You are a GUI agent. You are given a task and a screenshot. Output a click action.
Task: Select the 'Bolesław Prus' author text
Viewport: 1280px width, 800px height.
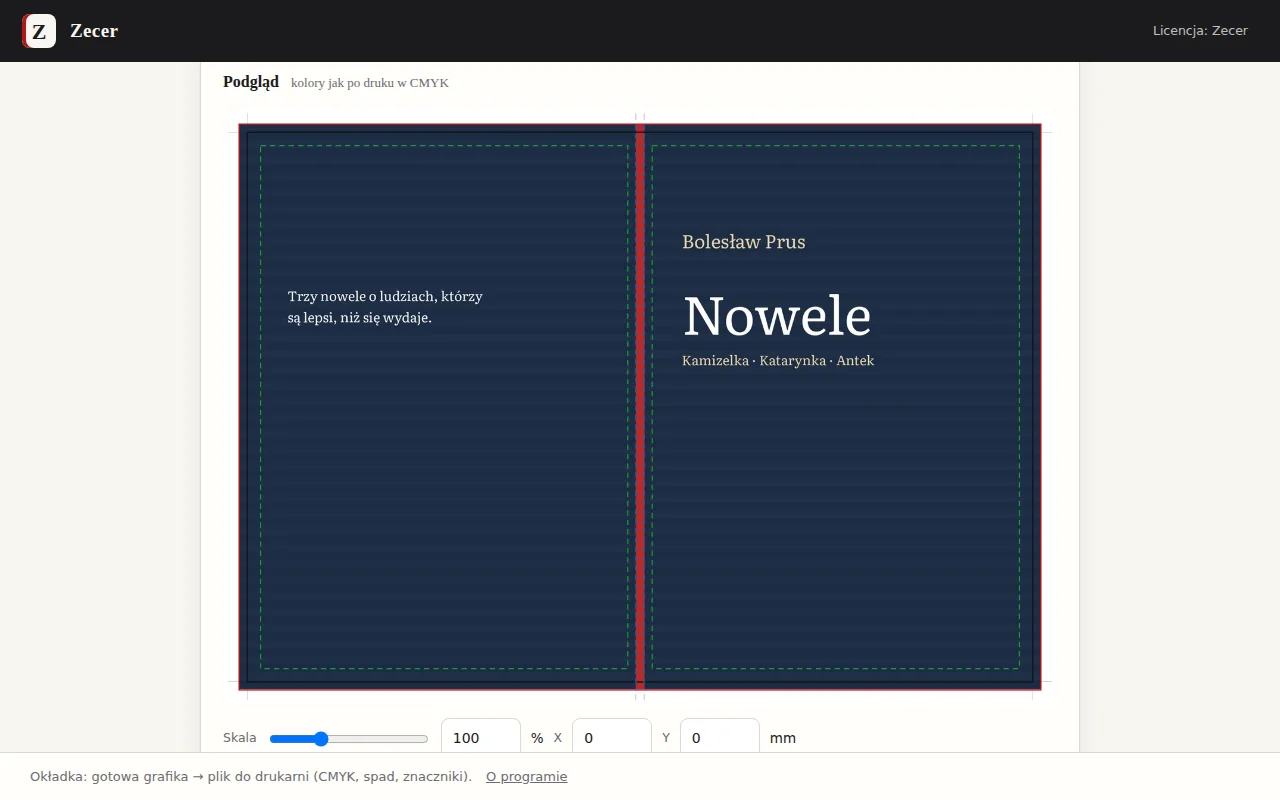(x=744, y=242)
